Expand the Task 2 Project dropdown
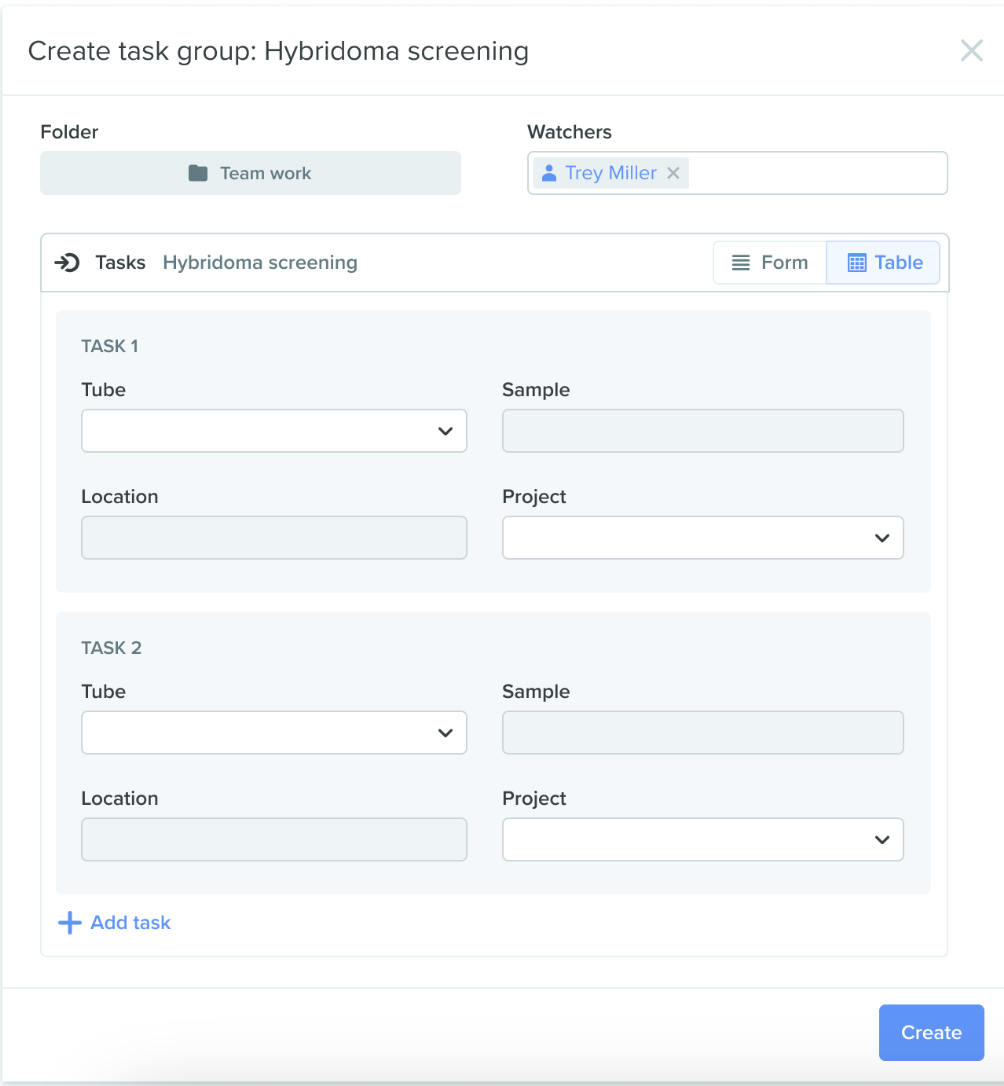Image resolution: width=1004 pixels, height=1086 pixels. (703, 839)
